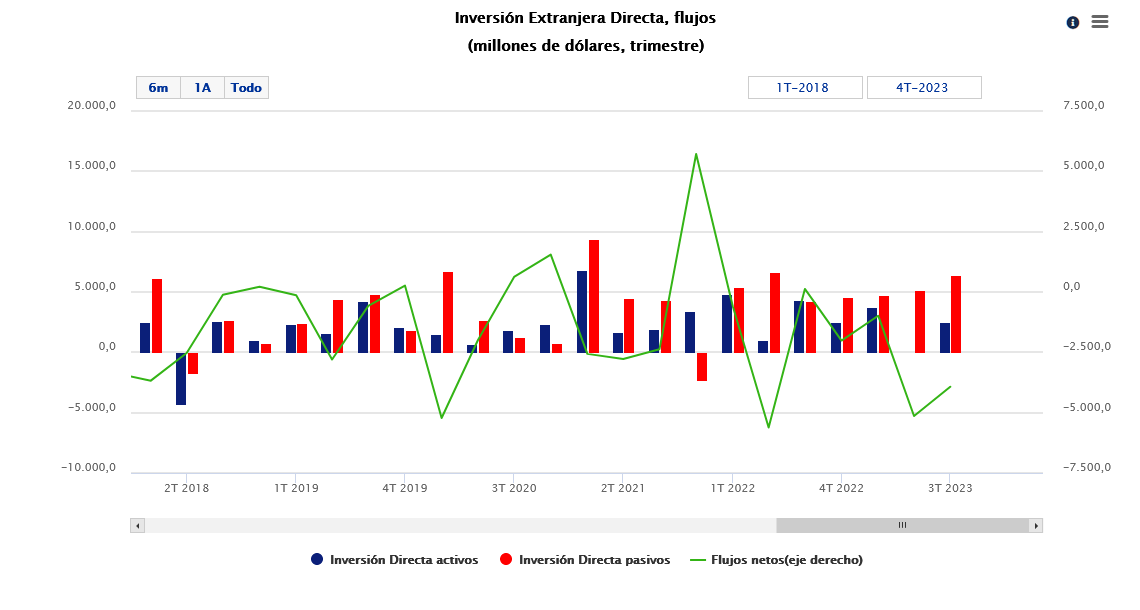Select the 6m range button

point(158,88)
